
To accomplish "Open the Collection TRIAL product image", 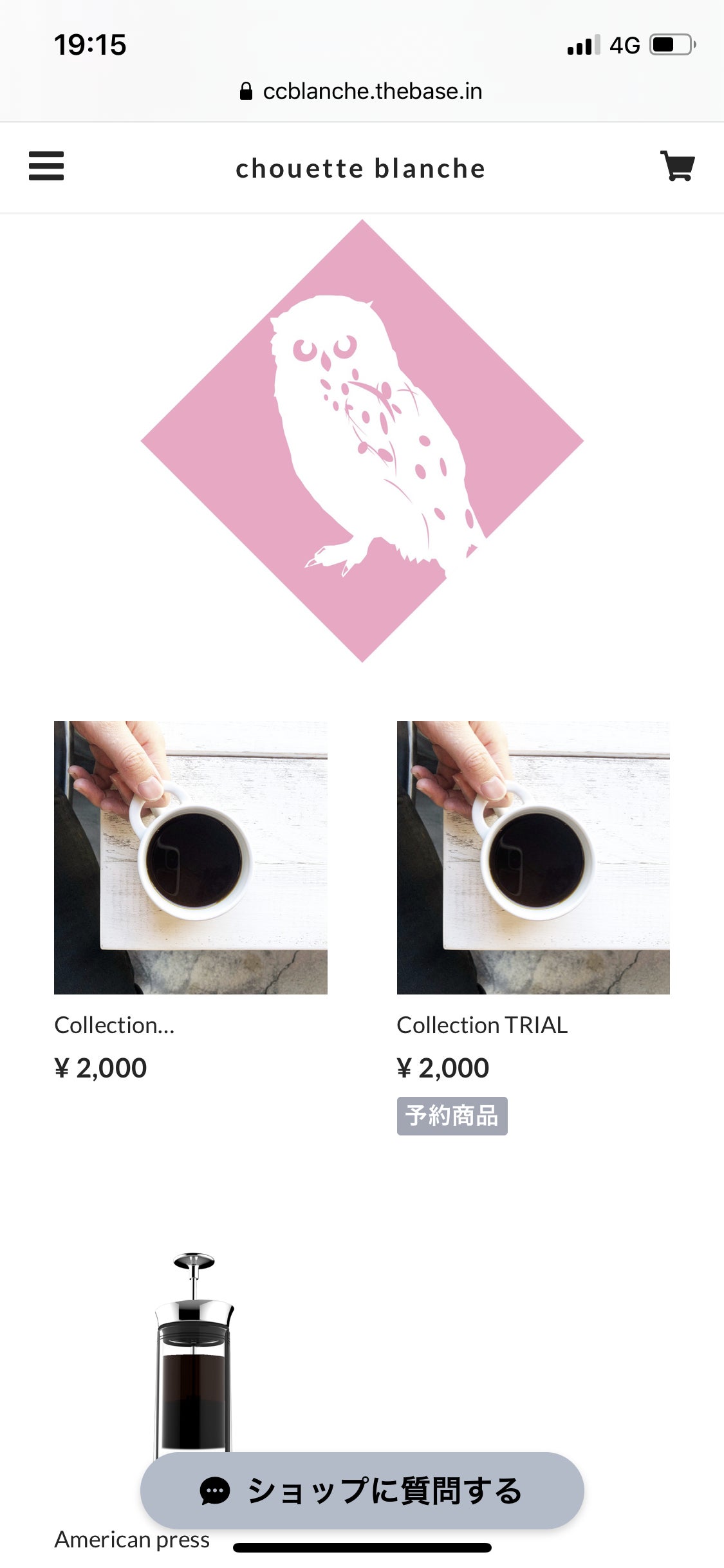I will tap(534, 857).
